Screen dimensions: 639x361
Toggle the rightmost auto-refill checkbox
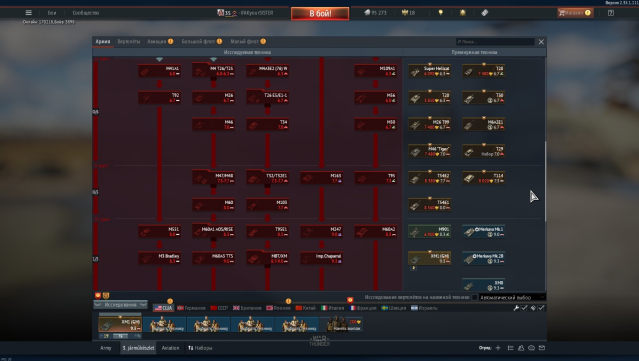click(x=541, y=308)
